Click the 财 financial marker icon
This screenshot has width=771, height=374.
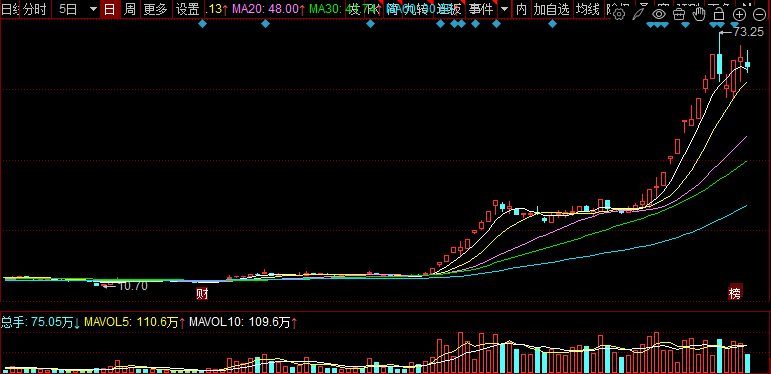tap(202, 294)
